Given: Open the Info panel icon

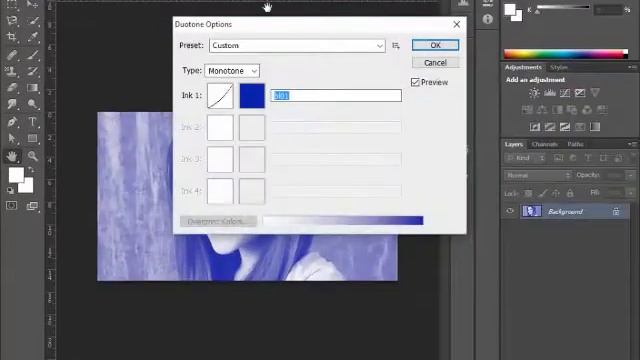Looking at the screenshot, I should pyautogui.click(x=487, y=19).
